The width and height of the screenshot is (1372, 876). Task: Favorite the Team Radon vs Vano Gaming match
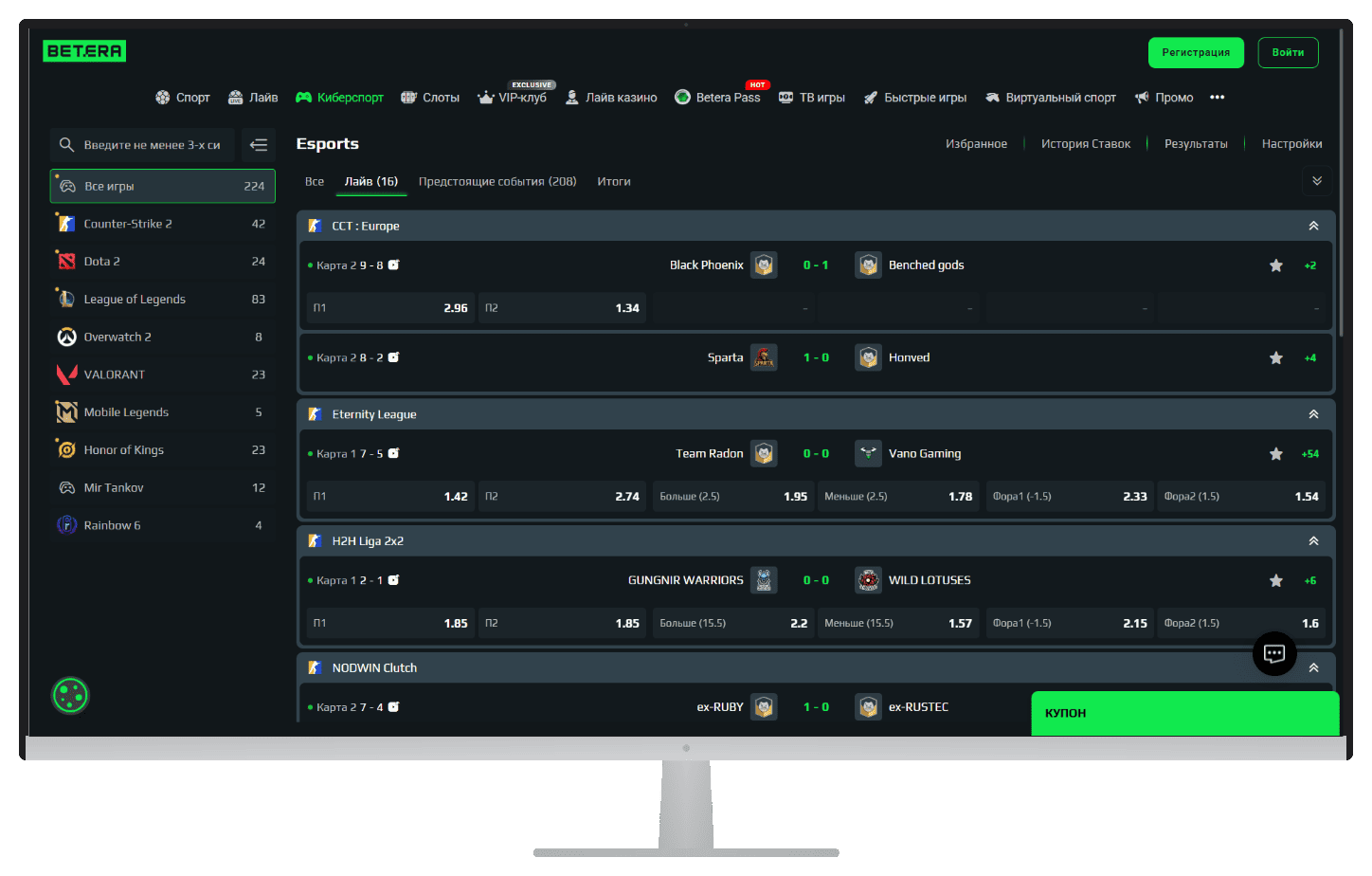point(1276,454)
